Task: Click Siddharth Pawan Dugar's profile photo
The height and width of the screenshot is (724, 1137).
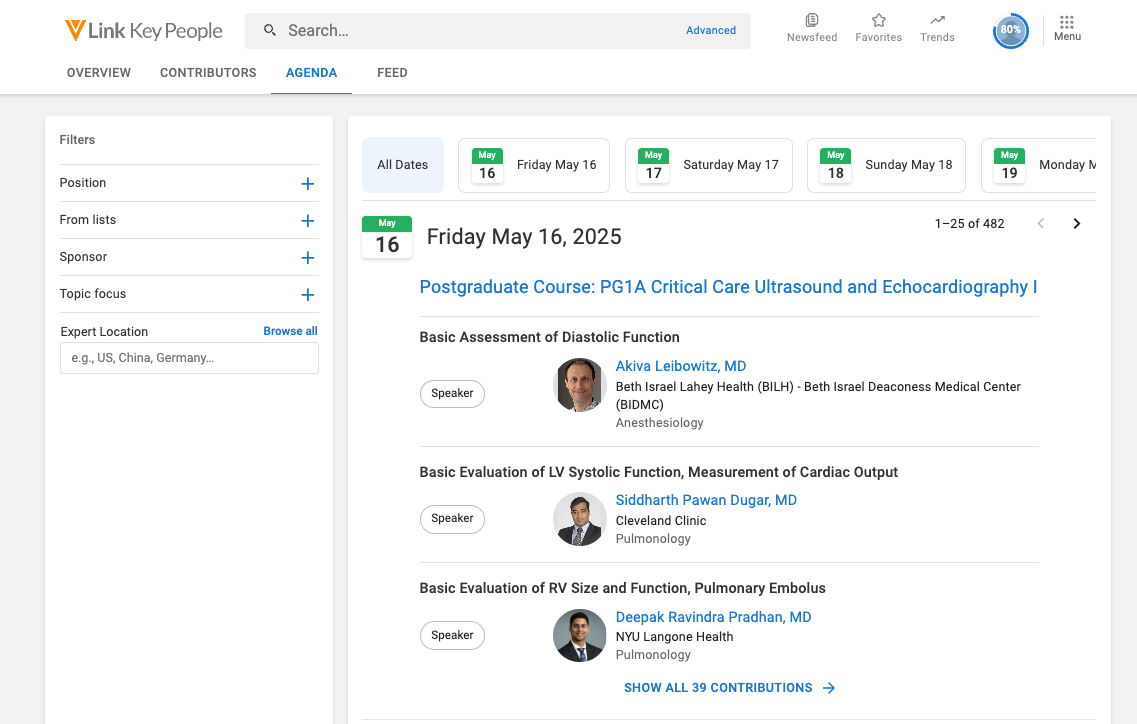Action: pyautogui.click(x=580, y=519)
